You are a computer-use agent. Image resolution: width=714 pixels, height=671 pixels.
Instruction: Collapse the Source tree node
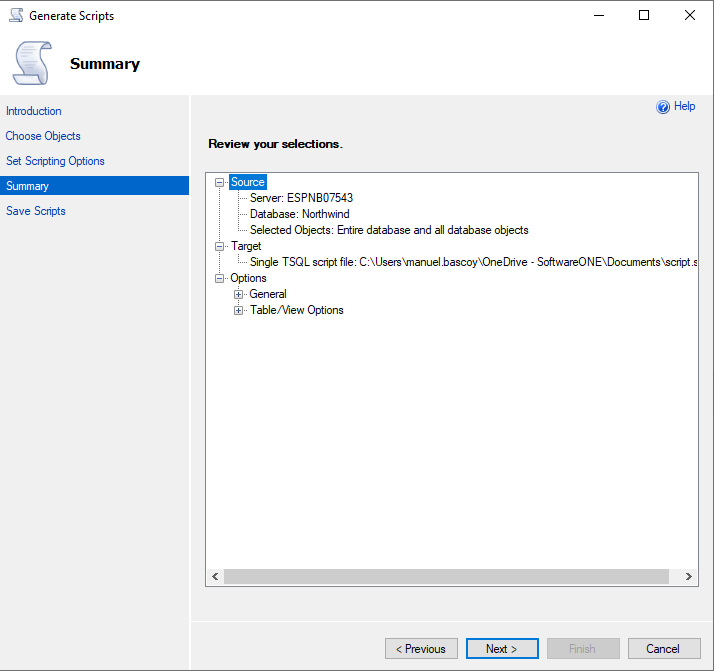(x=220, y=182)
